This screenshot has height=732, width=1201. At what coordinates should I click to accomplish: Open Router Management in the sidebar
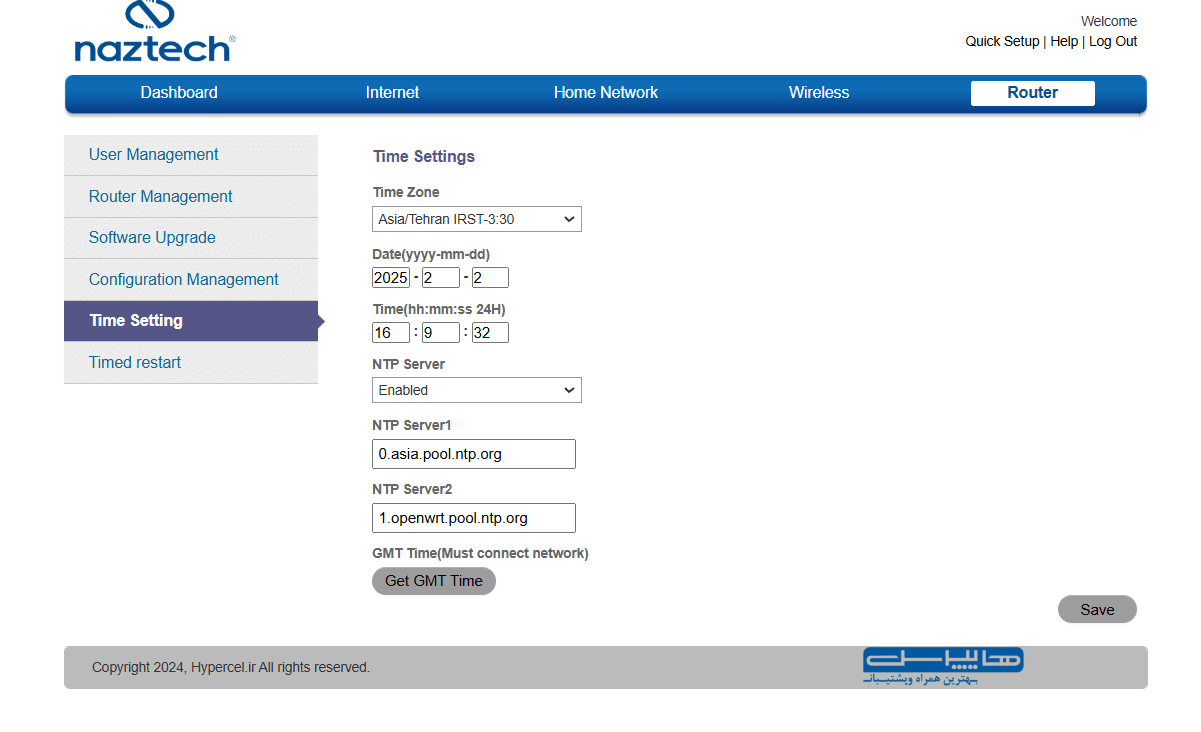point(160,197)
